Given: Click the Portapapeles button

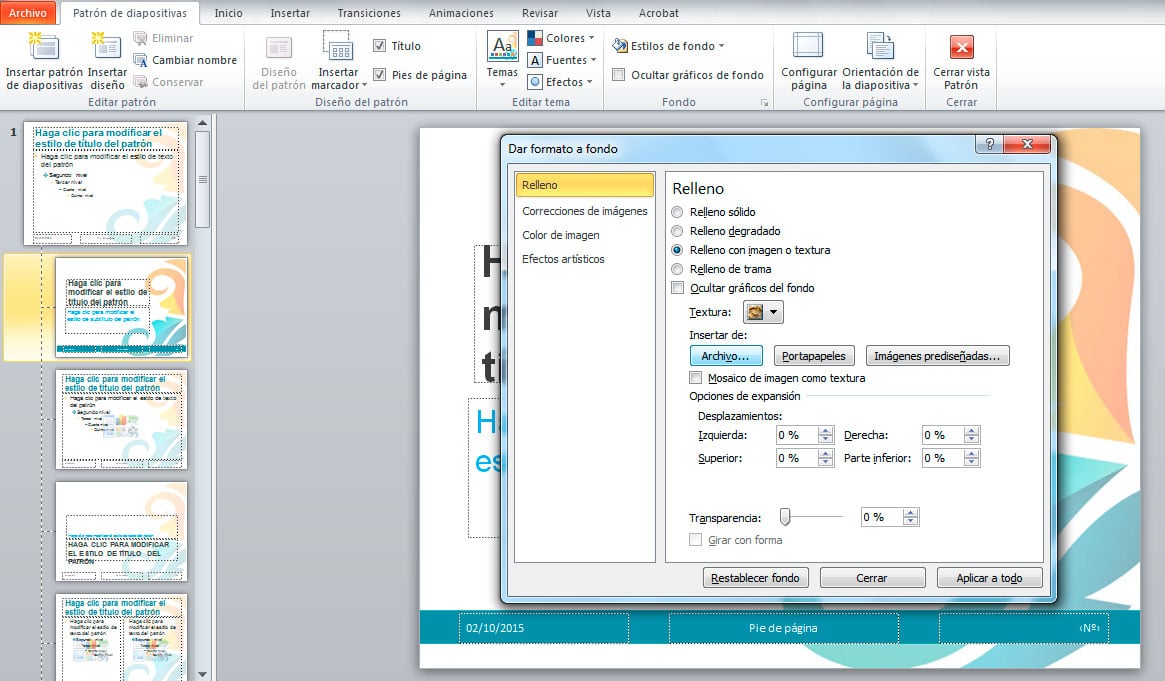Looking at the screenshot, I should click(814, 356).
